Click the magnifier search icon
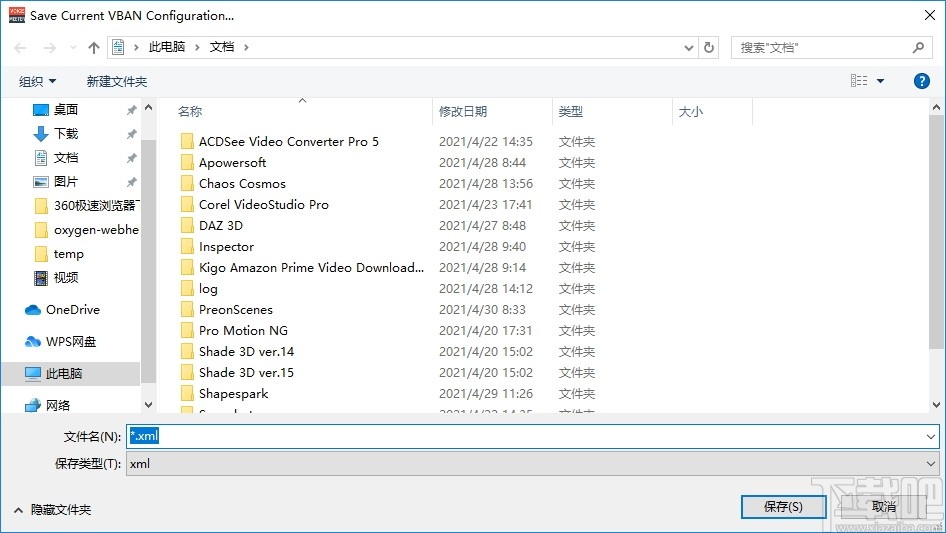This screenshot has width=946, height=533. coord(918,47)
